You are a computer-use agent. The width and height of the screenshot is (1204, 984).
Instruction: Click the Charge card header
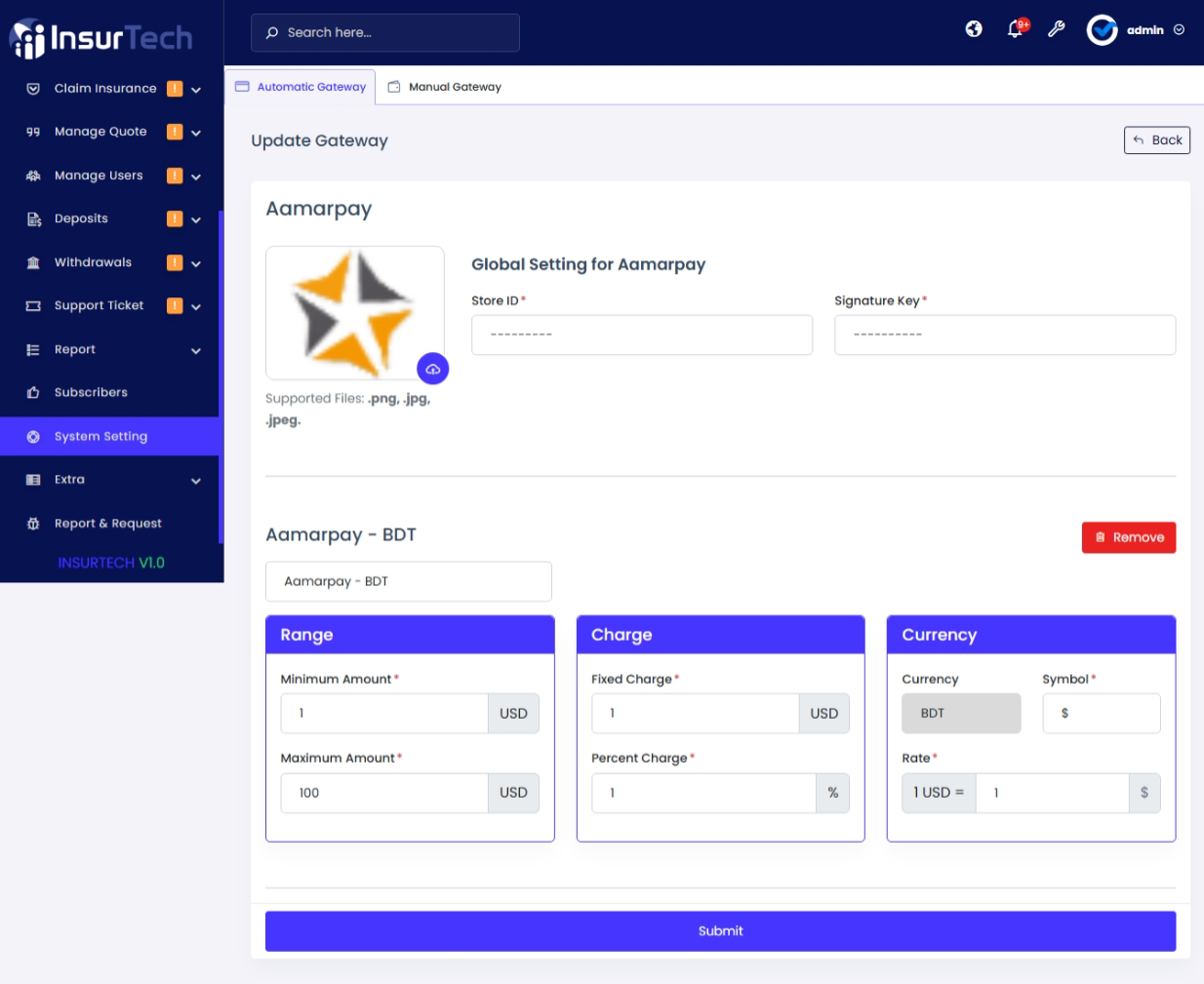point(720,635)
